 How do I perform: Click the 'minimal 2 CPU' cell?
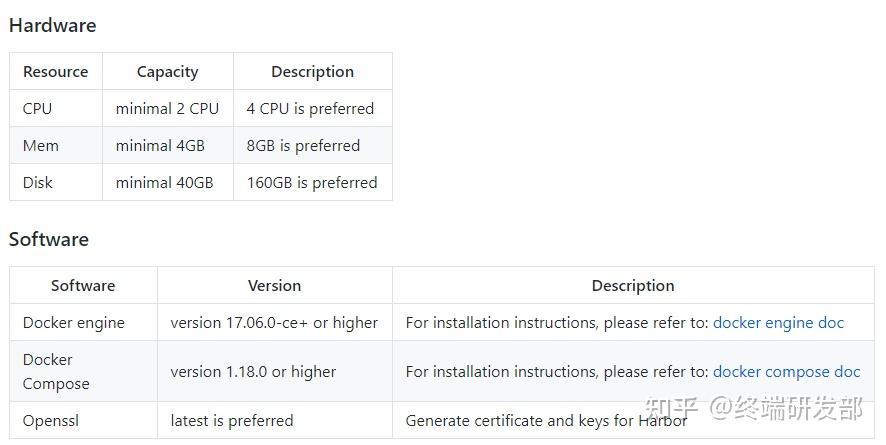click(167, 109)
